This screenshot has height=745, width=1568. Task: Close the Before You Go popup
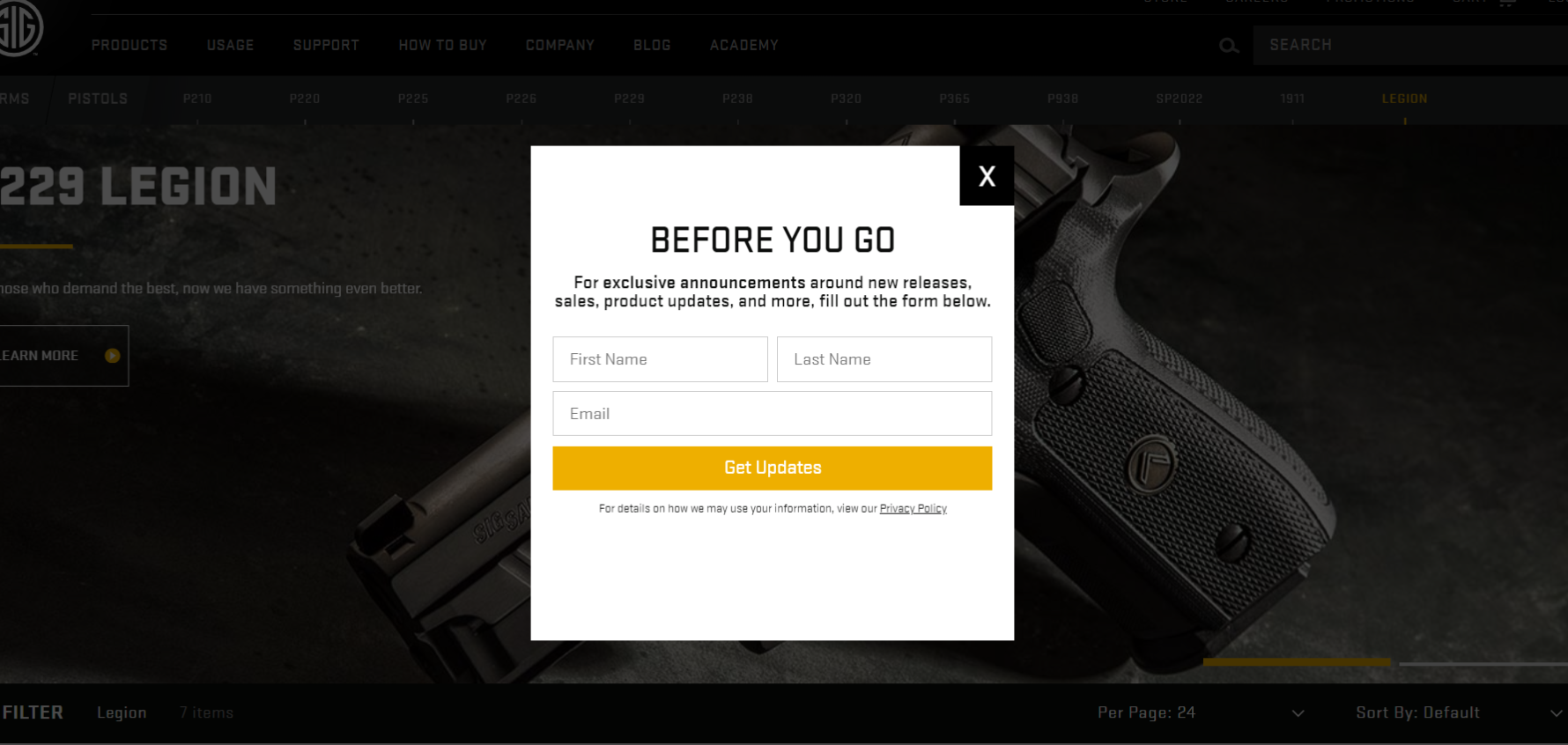click(x=987, y=176)
